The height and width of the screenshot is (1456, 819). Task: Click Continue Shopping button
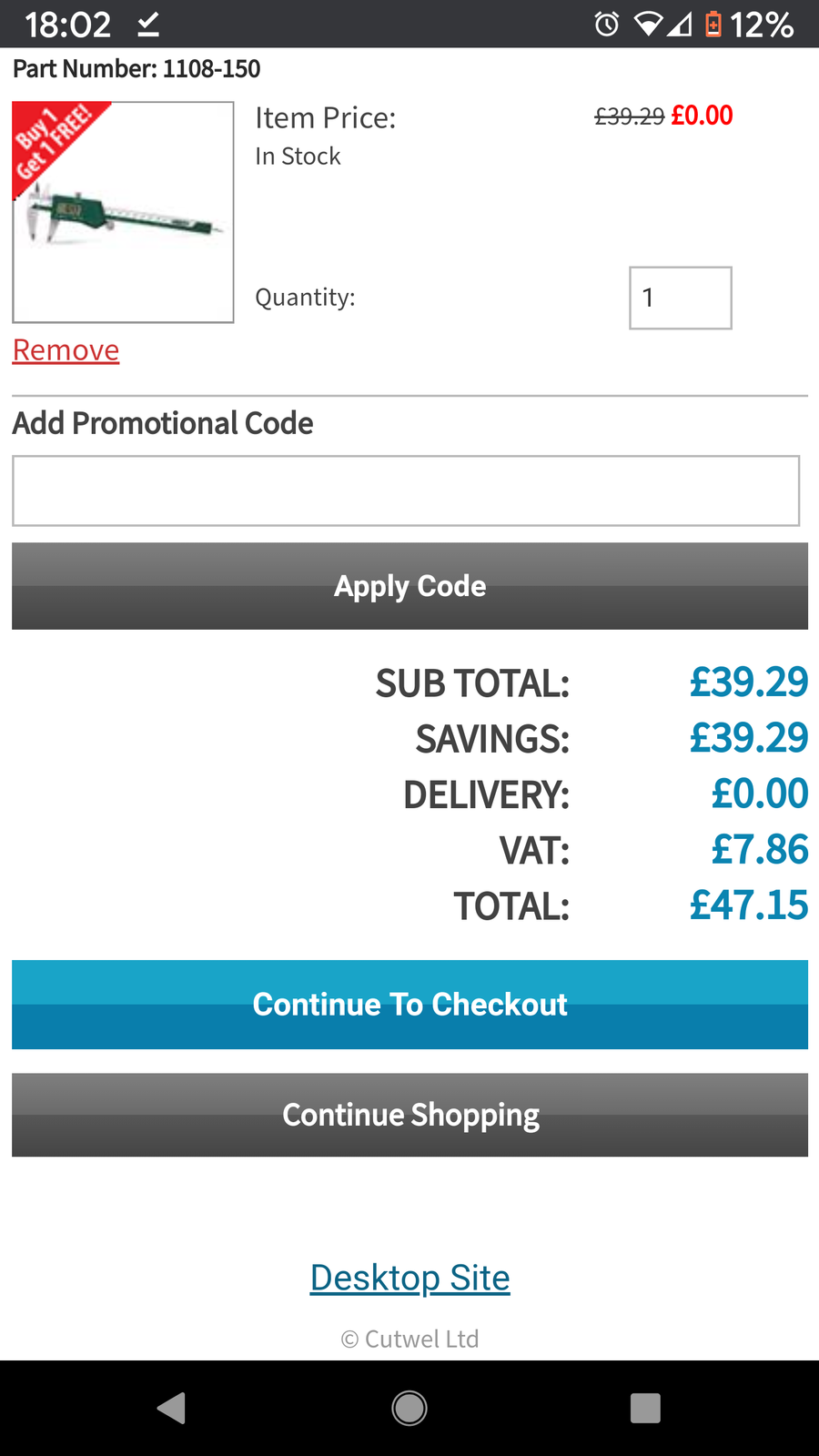pyautogui.click(x=409, y=1115)
